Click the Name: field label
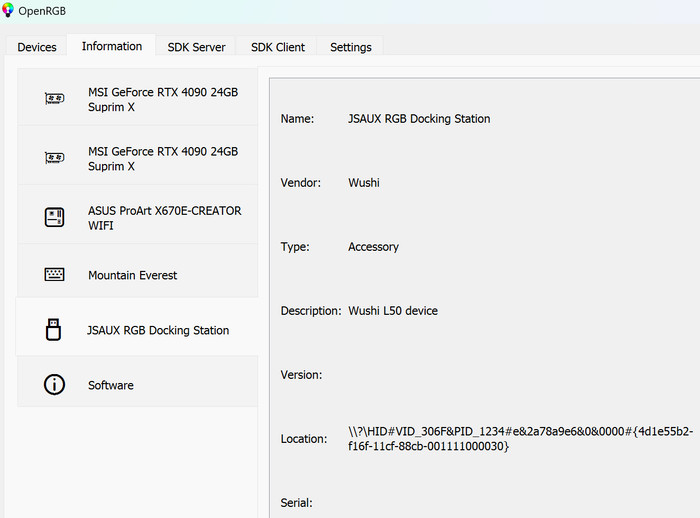This screenshot has width=700, height=518. [297, 118]
